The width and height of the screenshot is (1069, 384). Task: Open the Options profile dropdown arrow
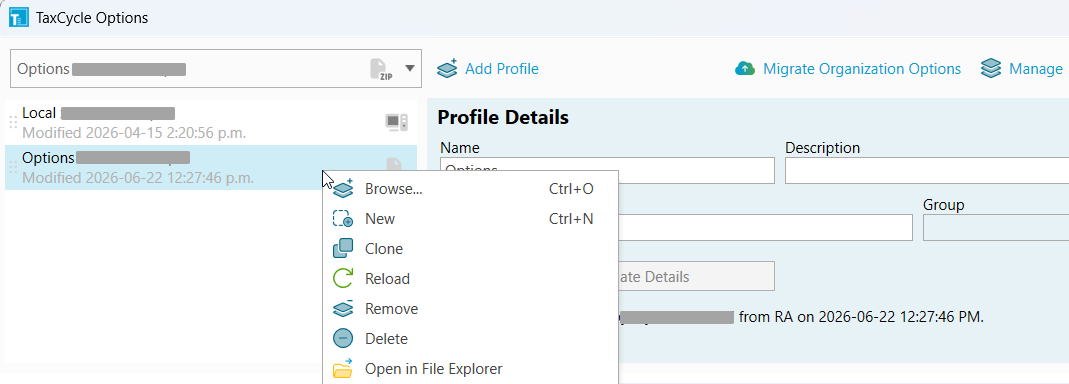410,68
